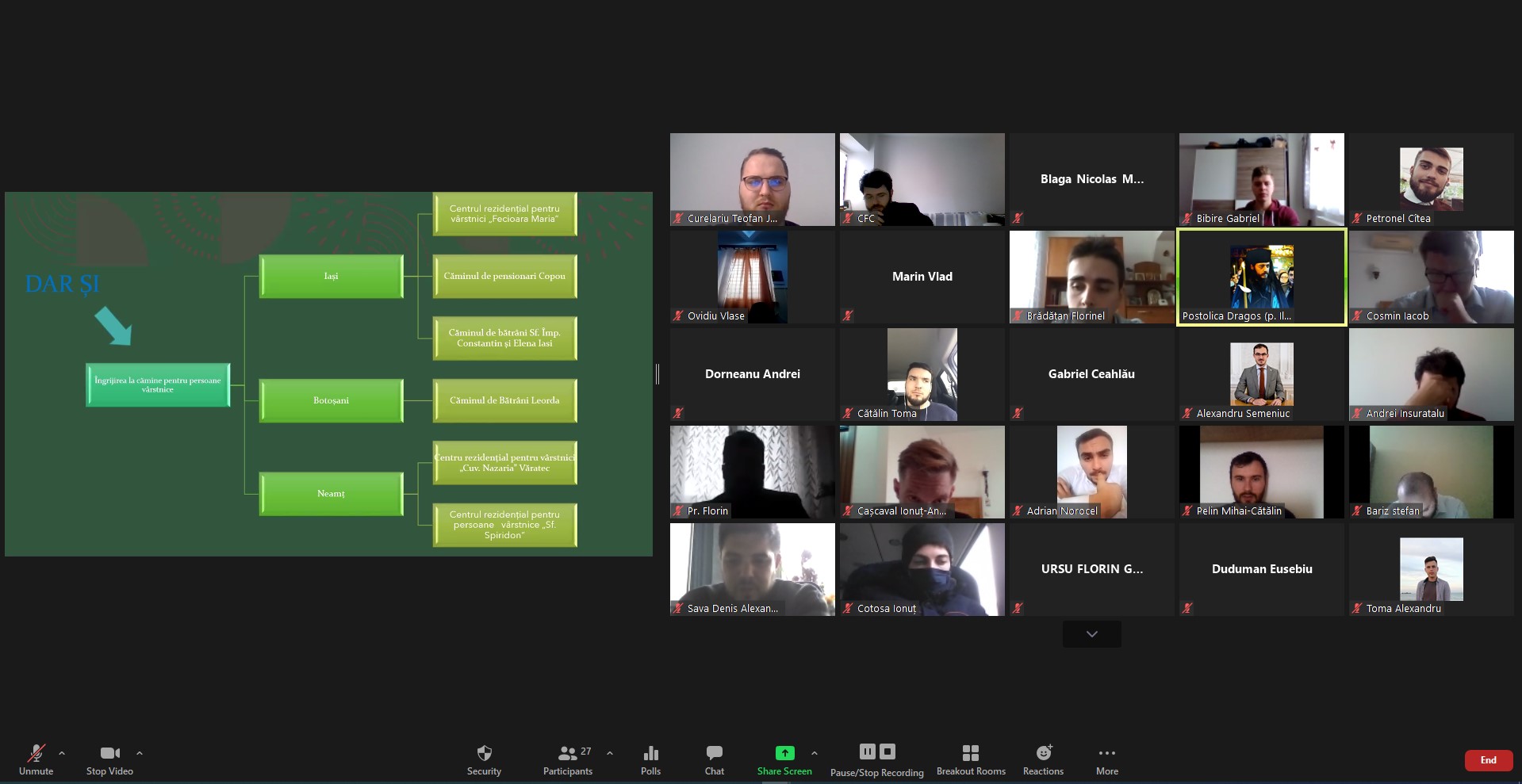Image resolution: width=1522 pixels, height=784 pixels.
Task: Expand the arrow next to Participants
Action: tap(609, 753)
